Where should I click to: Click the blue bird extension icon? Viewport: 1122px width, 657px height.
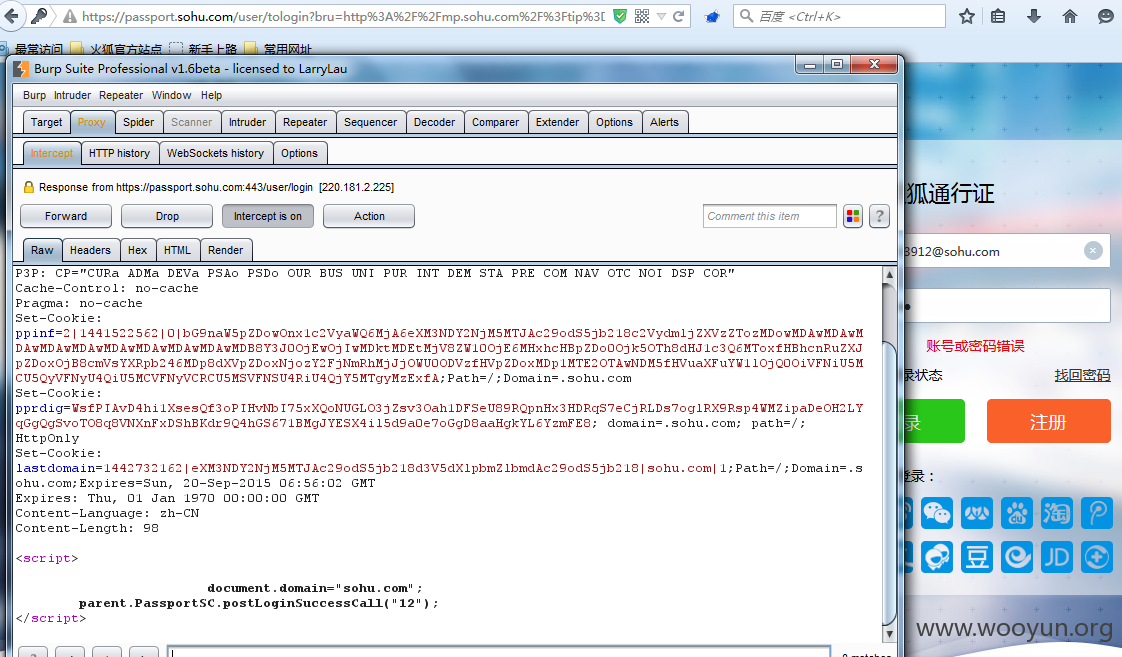click(712, 16)
